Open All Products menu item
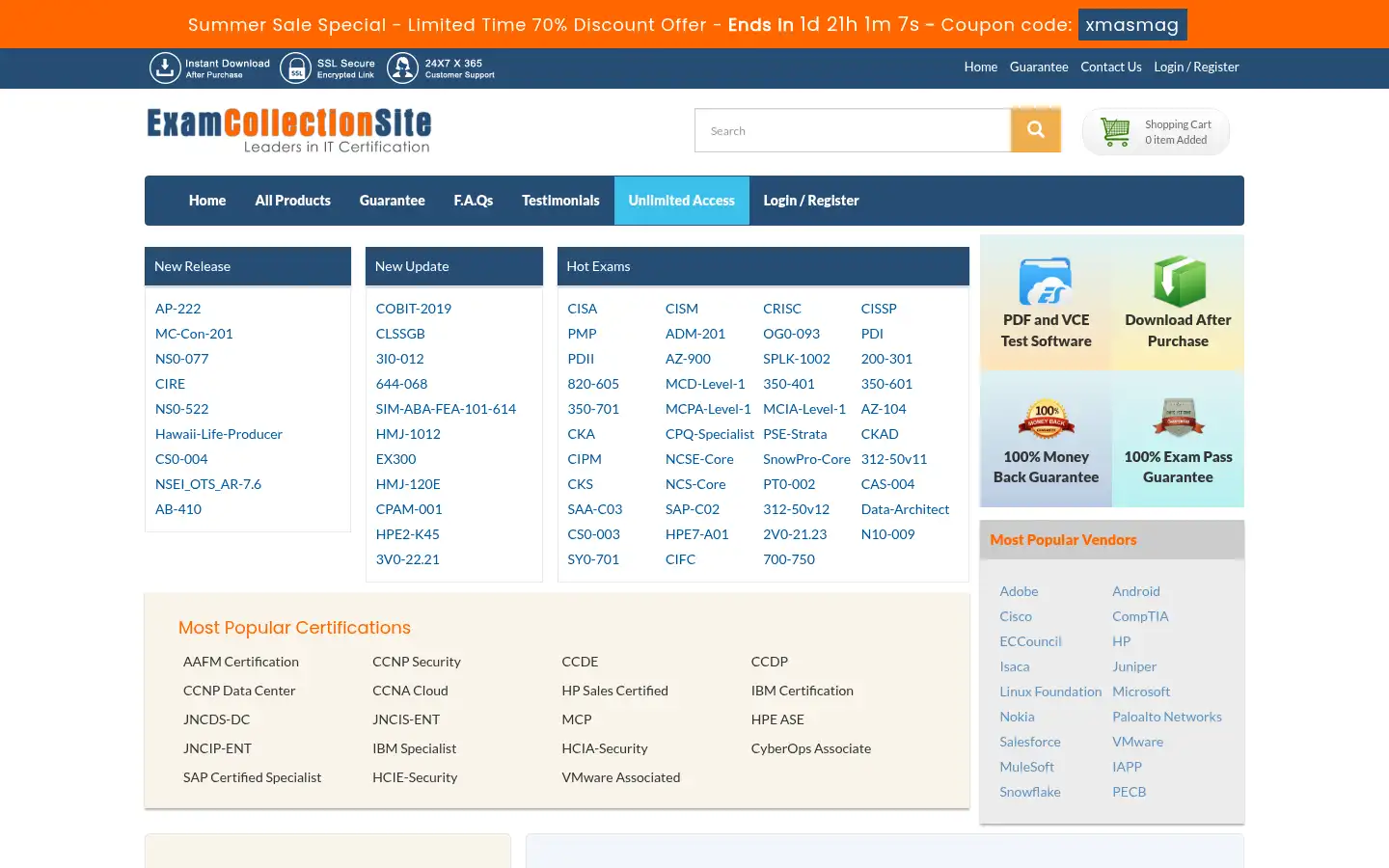Viewport: 1389px width, 868px height. pos(293,201)
